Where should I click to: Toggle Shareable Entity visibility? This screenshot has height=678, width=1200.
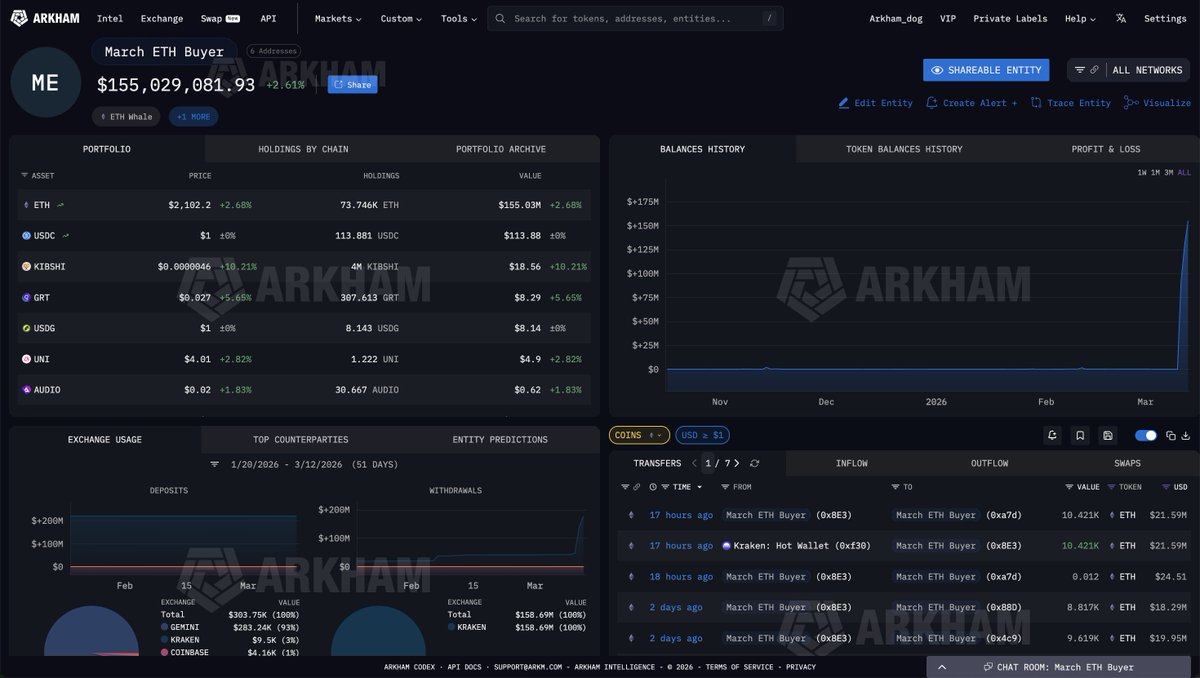986,70
